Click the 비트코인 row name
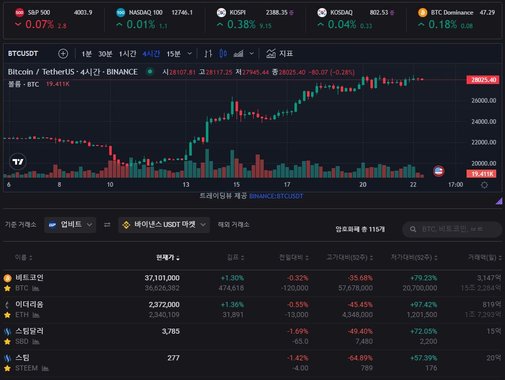This screenshot has height=380, width=505. pyautogui.click(x=29, y=278)
